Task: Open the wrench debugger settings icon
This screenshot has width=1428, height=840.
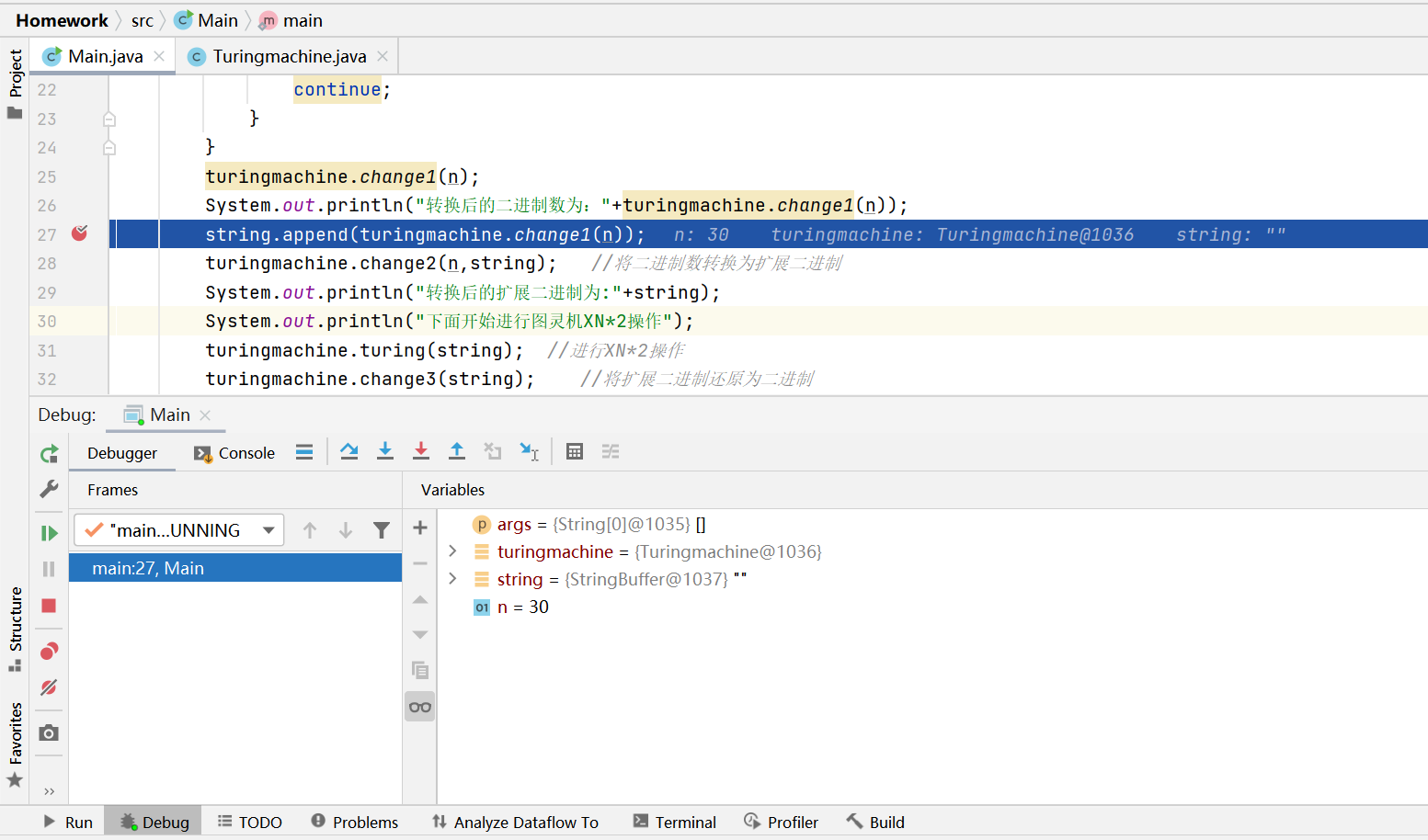Action: pos(50,489)
